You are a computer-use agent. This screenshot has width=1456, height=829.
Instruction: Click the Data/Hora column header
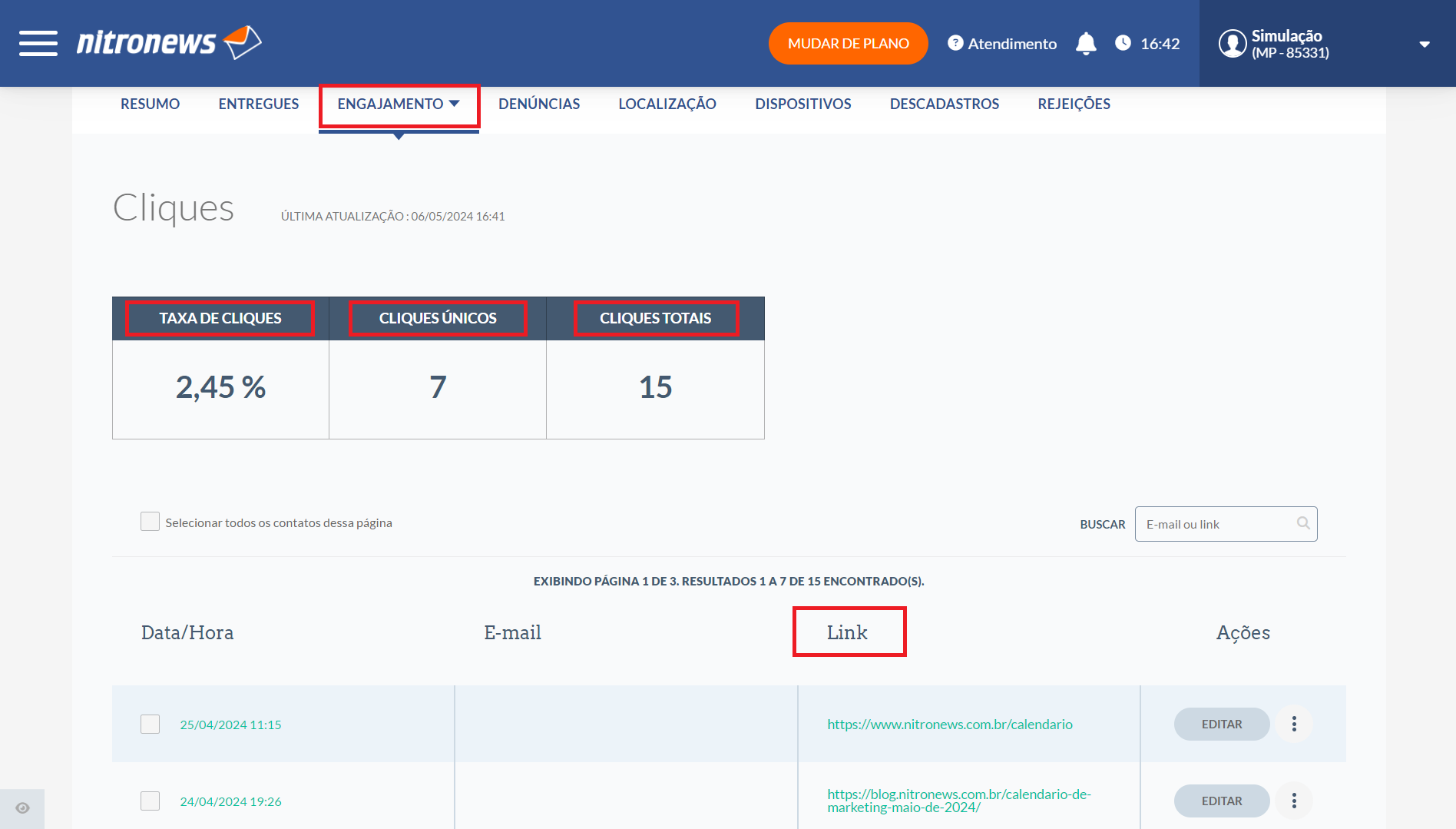coord(187,632)
